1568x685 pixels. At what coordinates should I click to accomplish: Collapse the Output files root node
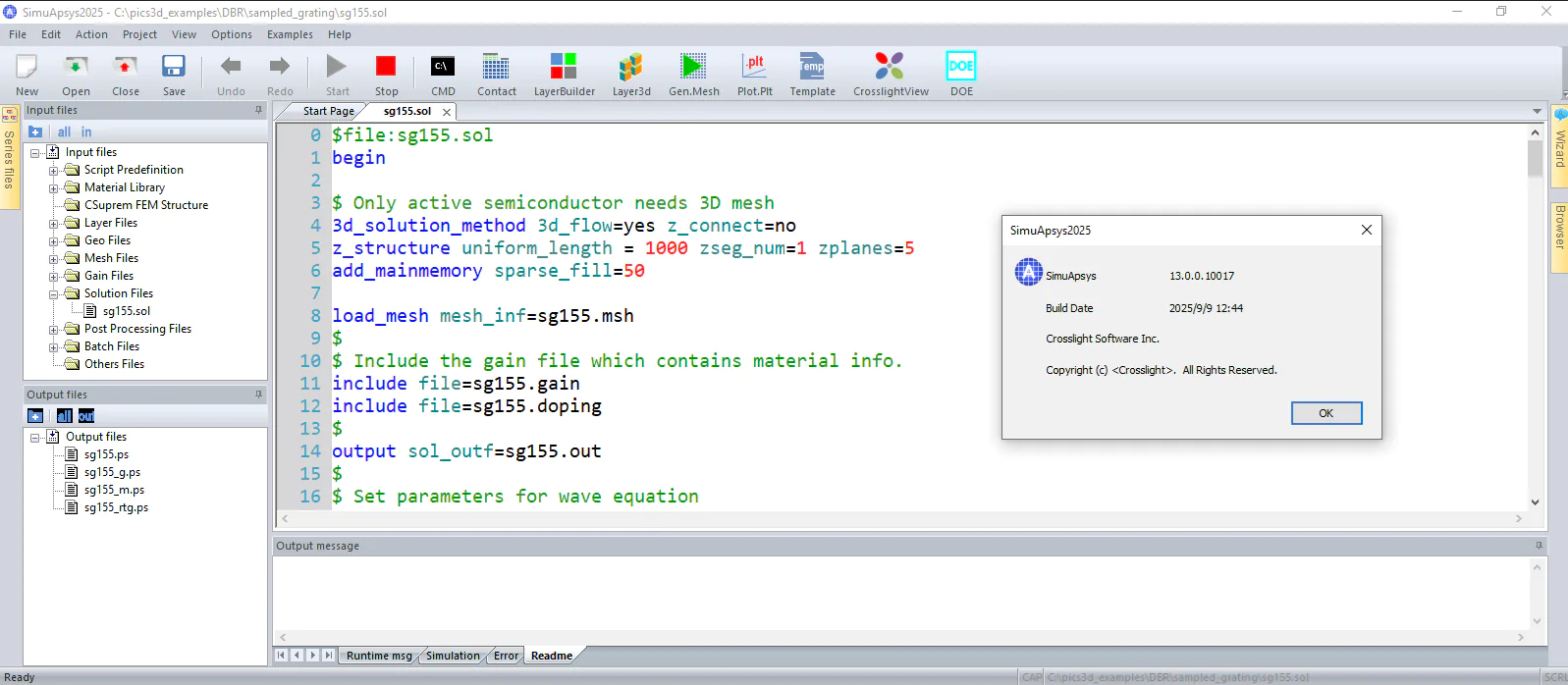coord(35,438)
